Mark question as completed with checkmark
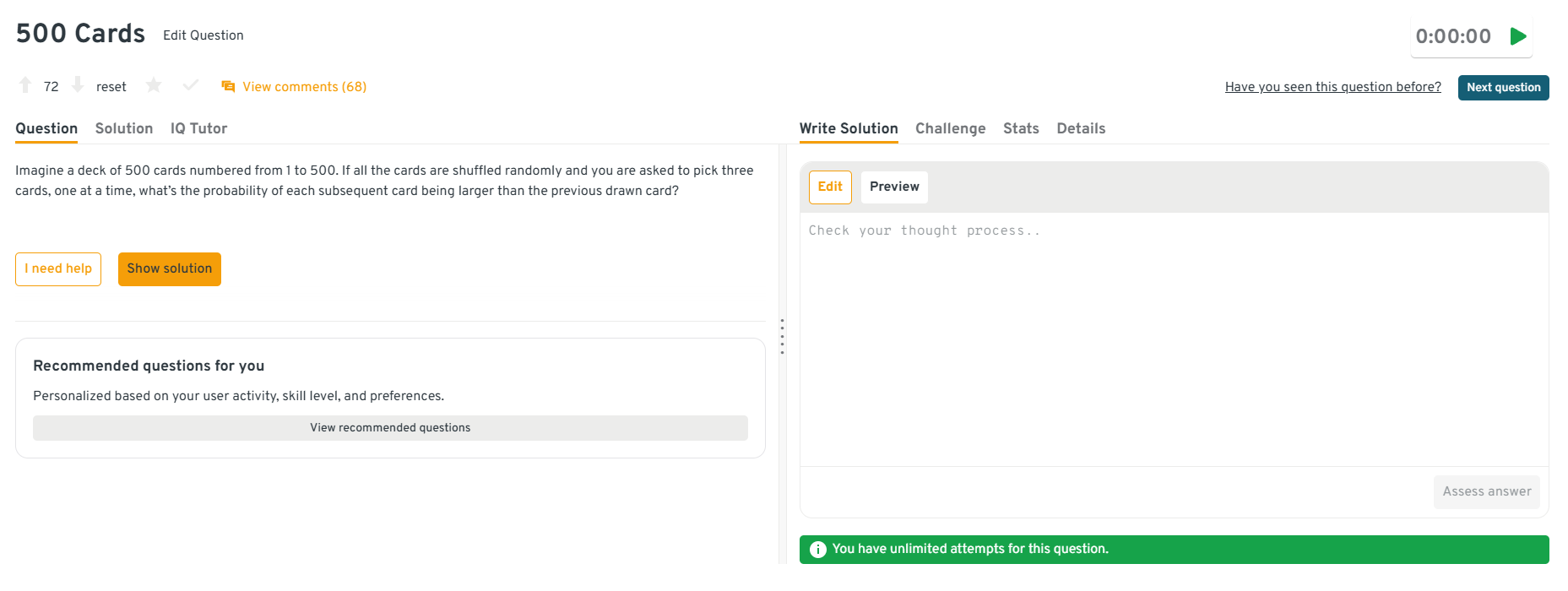This screenshot has height=591, width=1568. [191, 85]
